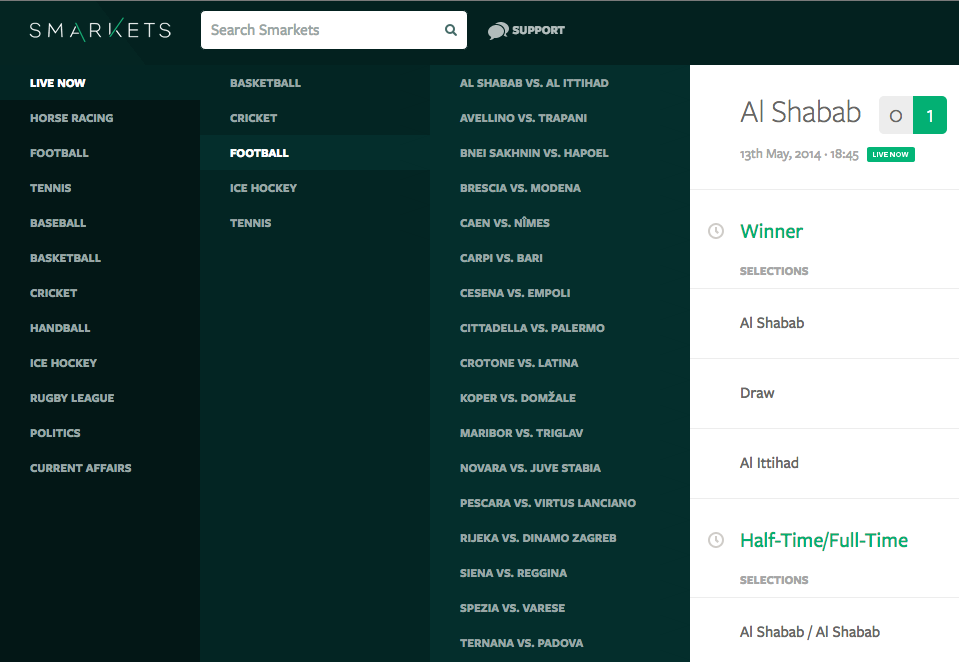Click the green score box showing 1

coord(930,115)
